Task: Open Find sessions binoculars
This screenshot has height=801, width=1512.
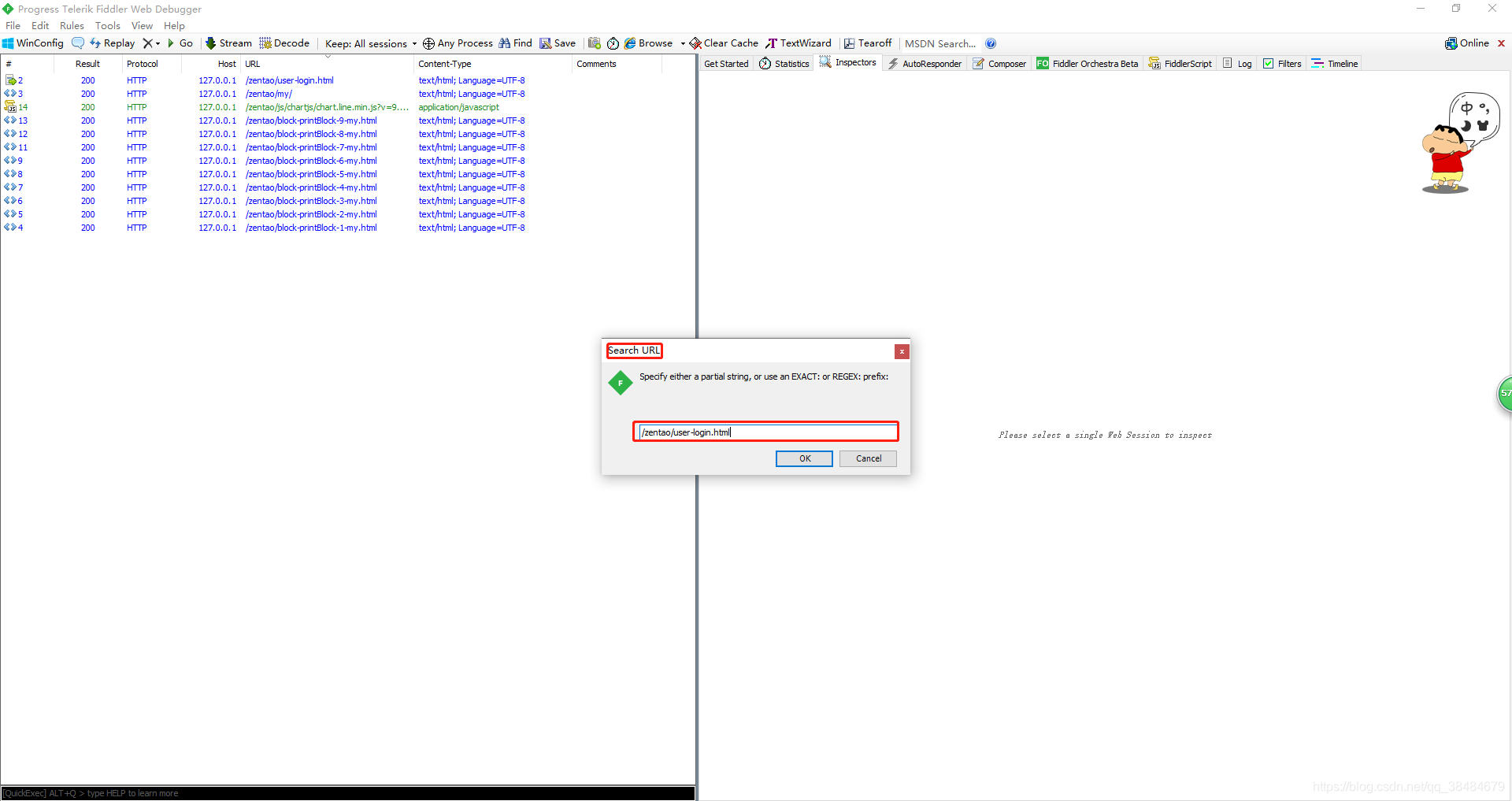Action: point(516,43)
